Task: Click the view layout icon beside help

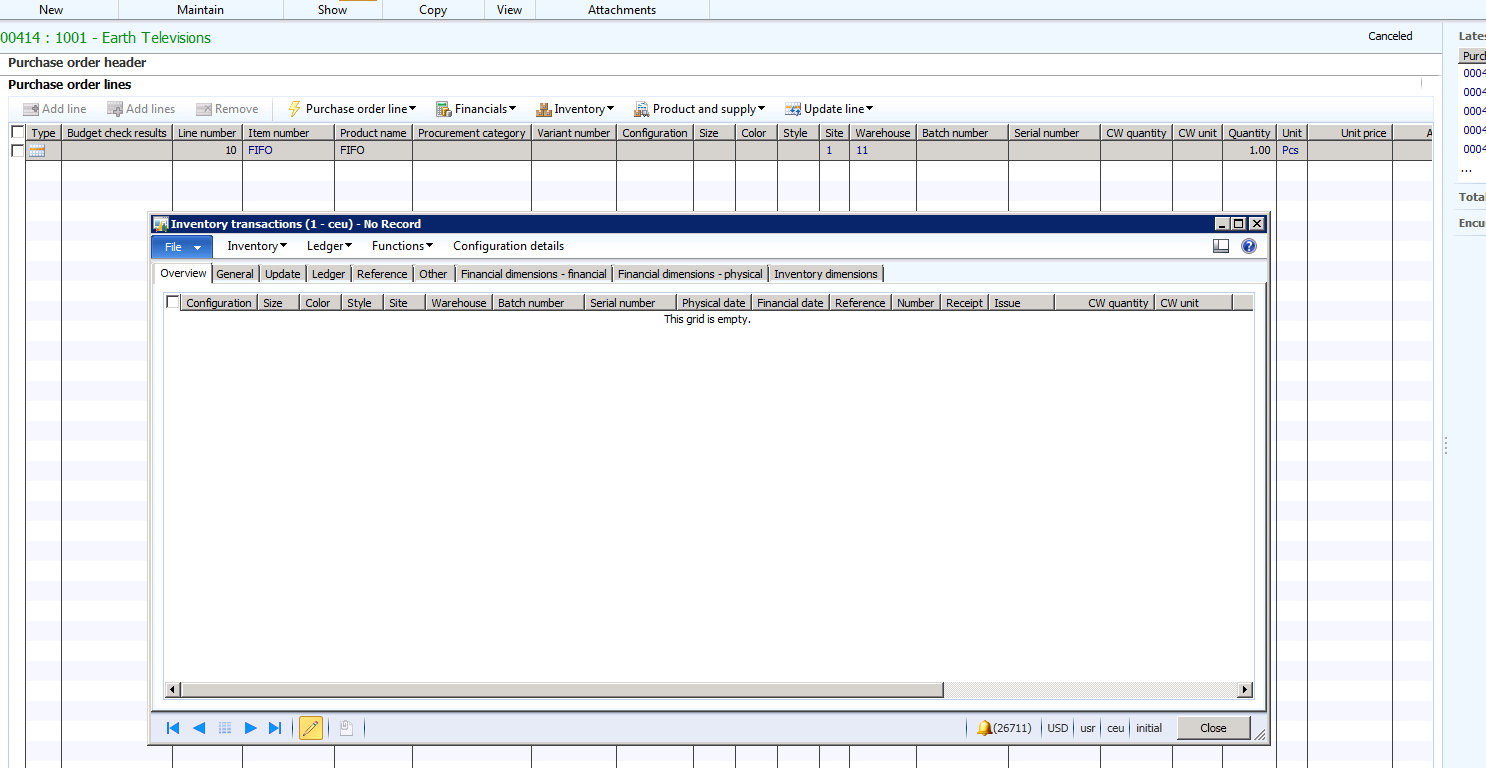Action: tap(1221, 246)
